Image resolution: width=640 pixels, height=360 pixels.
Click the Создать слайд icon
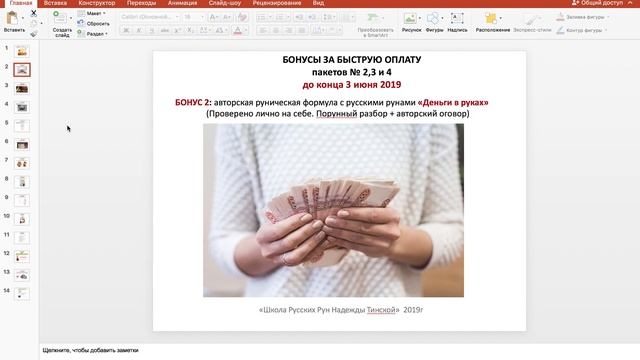tap(60, 18)
